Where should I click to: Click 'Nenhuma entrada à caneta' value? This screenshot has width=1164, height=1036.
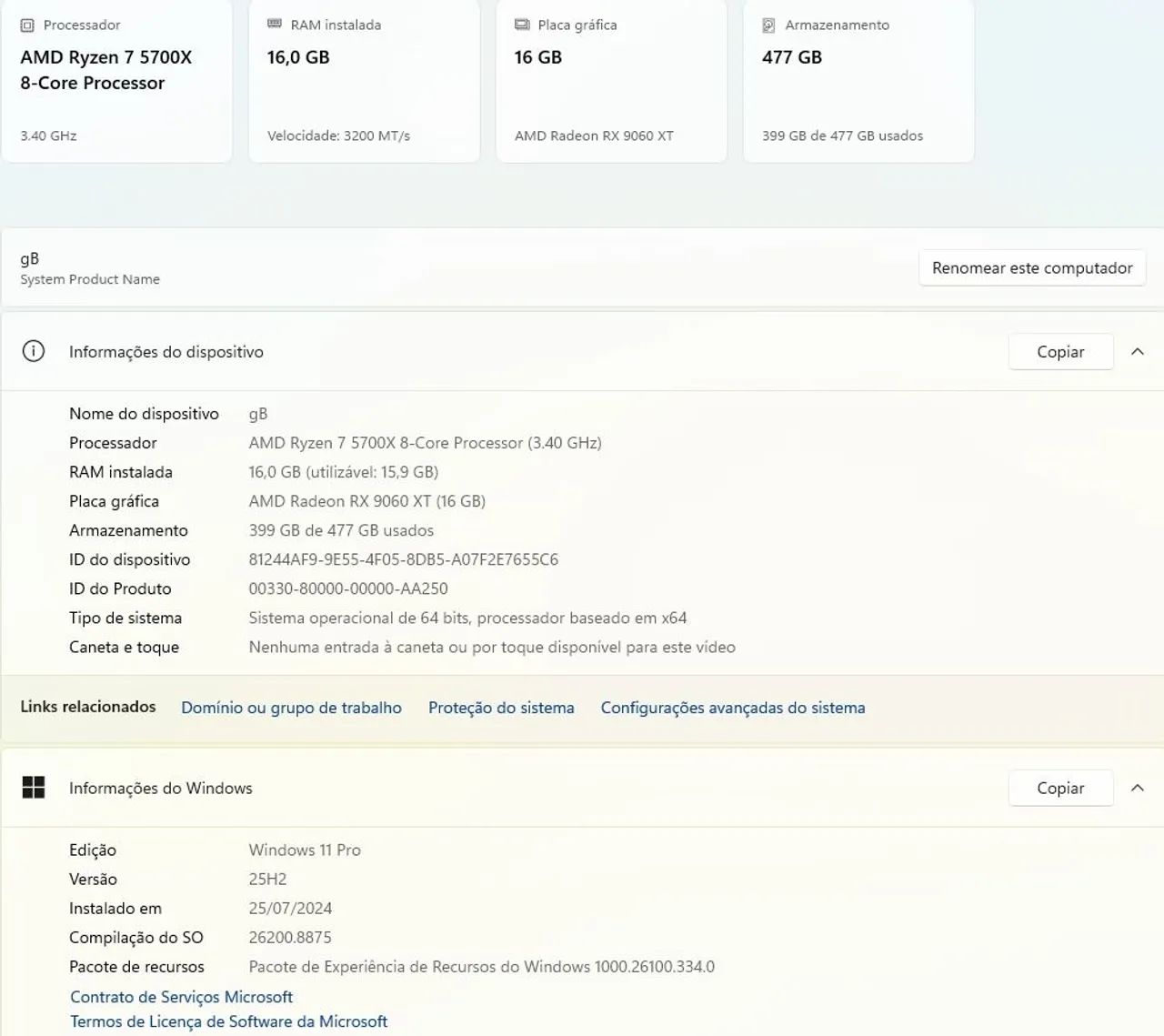click(x=492, y=647)
